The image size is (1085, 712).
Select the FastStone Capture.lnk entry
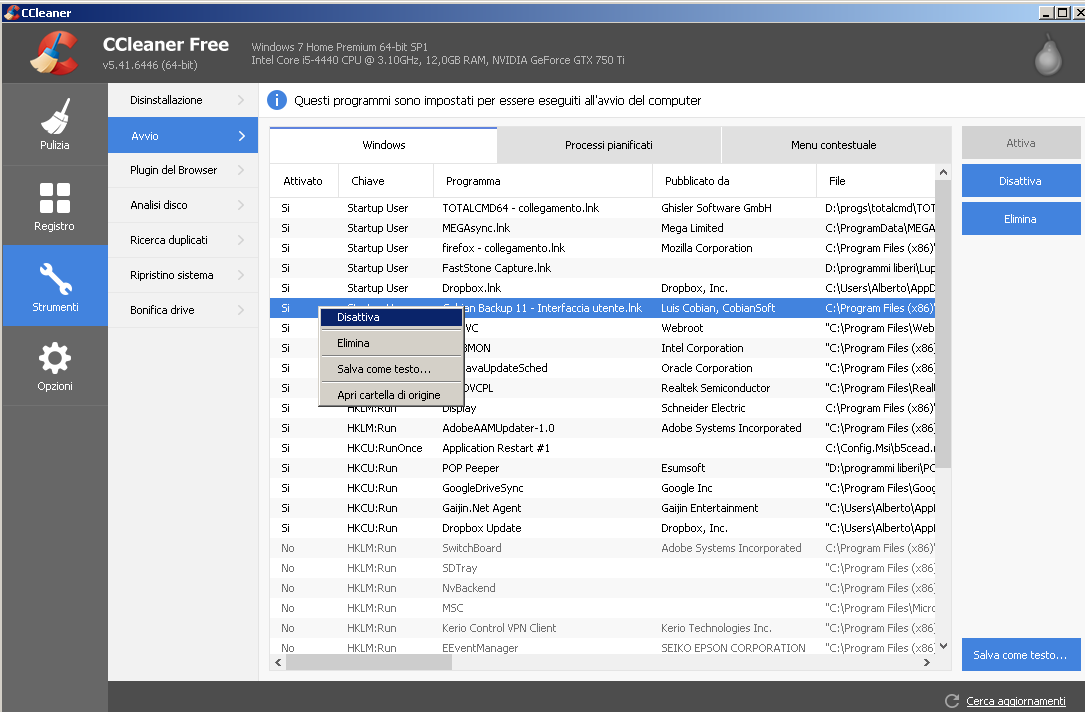pyautogui.click(x=602, y=268)
